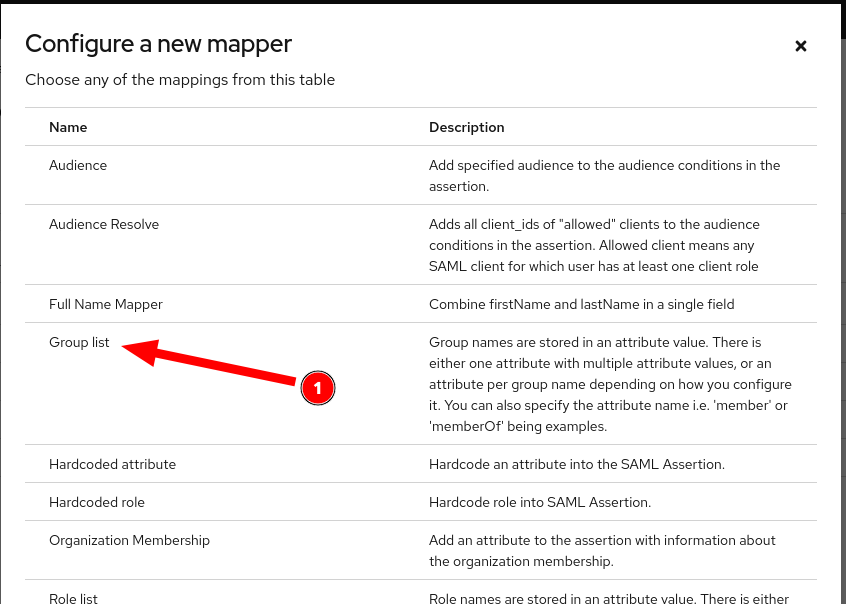Image resolution: width=846 pixels, height=604 pixels.
Task: Select the Hardcoded role mapper
Action: click(97, 502)
